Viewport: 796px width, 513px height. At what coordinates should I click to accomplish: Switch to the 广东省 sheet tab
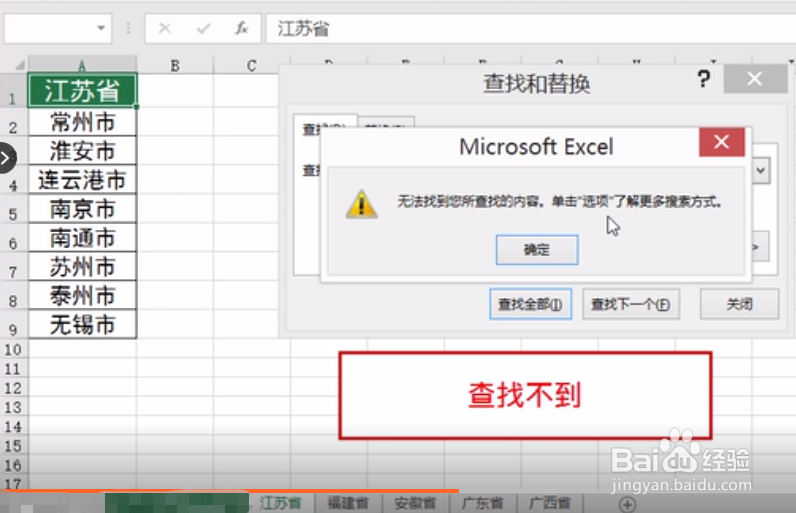coord(482,503)
